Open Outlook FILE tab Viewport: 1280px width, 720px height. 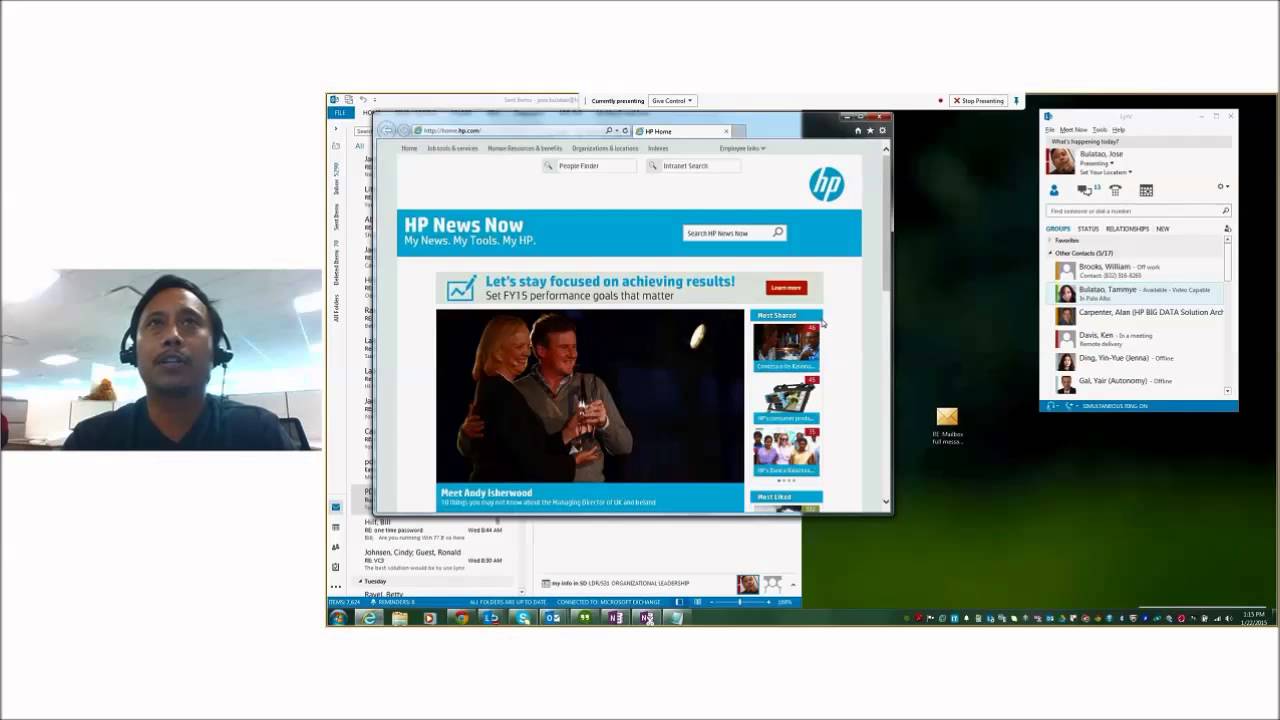(x=340, y=113)
